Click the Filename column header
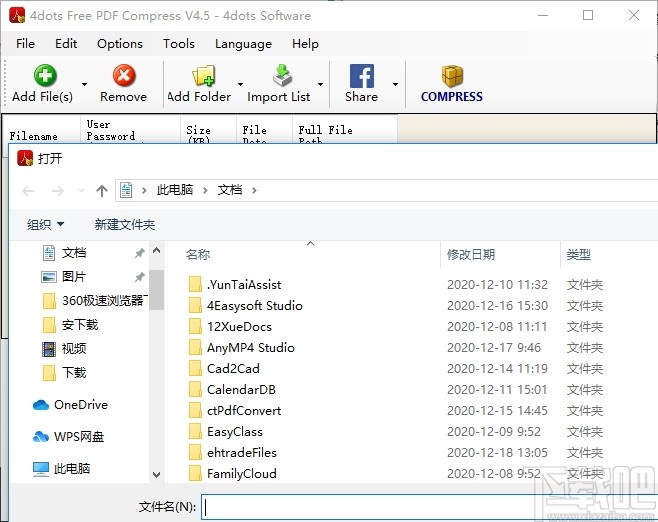Image resolution: width=658 pixels, height=522 pixels. (42, 129)
